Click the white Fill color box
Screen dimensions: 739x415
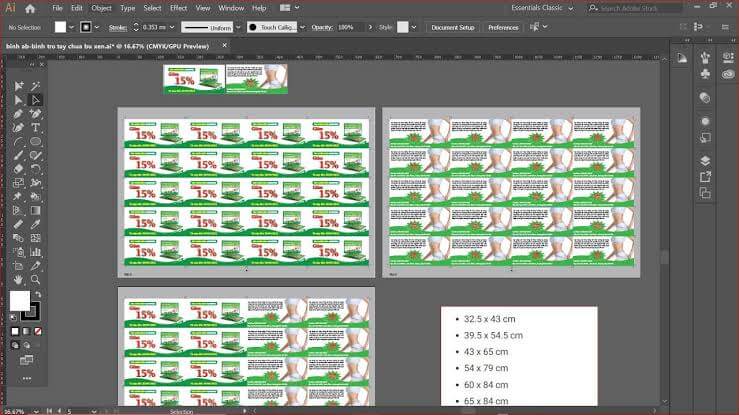20,301
